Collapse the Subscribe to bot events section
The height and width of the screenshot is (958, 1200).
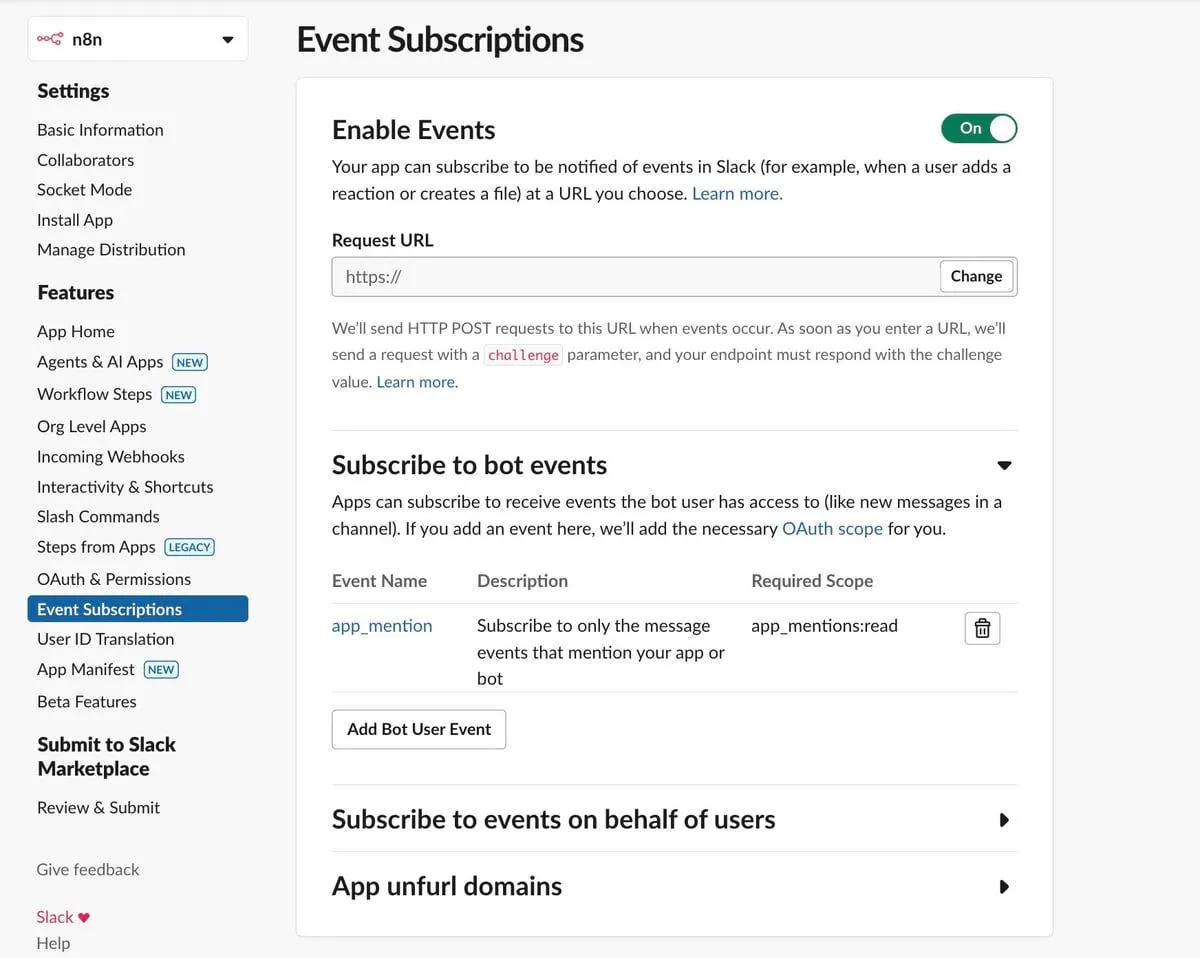(x=1004, y=465)
